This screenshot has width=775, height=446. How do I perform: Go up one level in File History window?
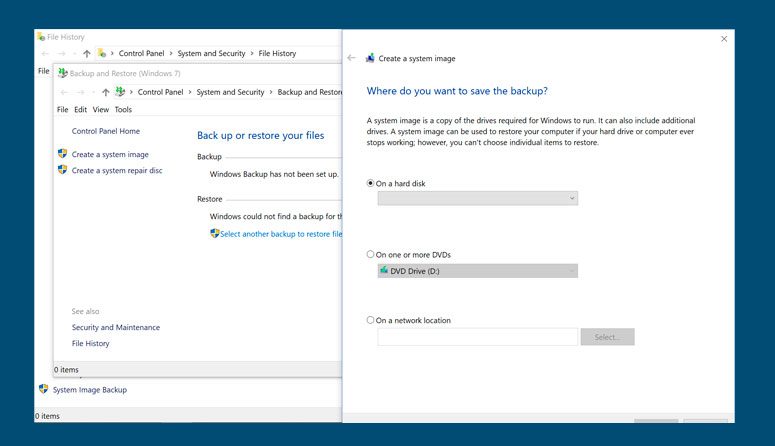click(86, 53)
